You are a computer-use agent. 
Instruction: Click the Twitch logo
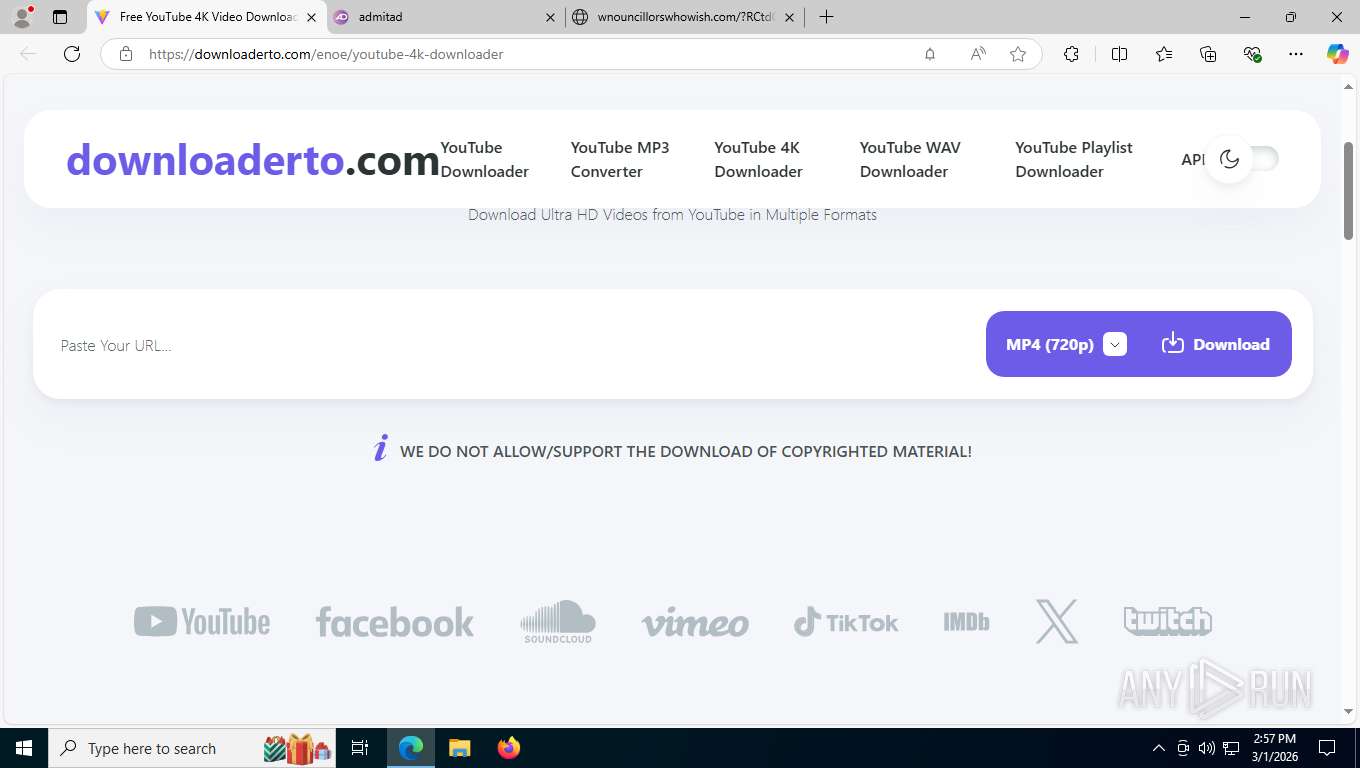(x=1167, y=621)
